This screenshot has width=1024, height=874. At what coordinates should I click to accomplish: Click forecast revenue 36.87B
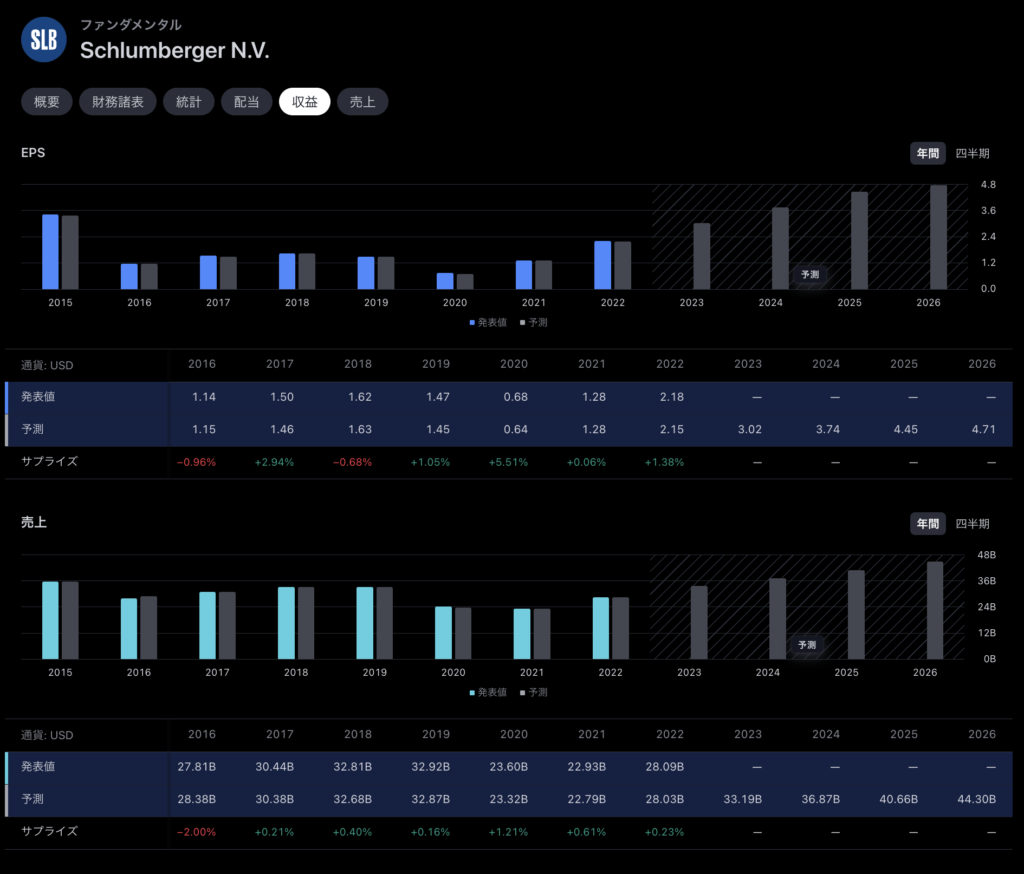tap(820, 800)
